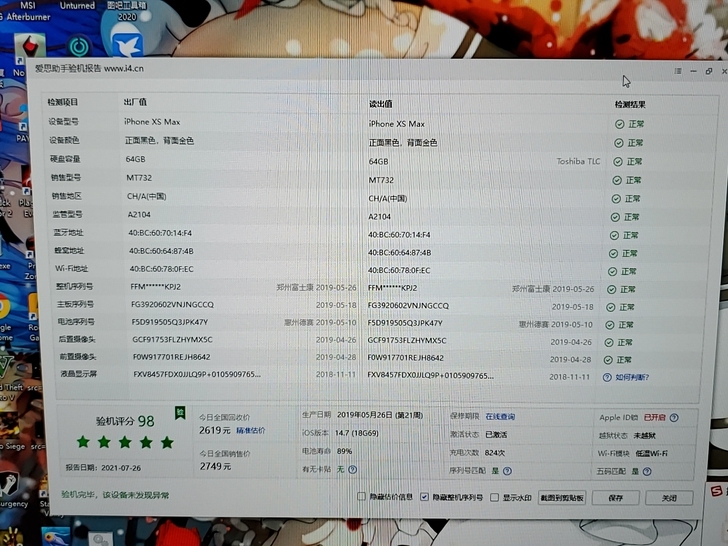
Task: Click the 检测项目 column header
Action: click(63, 102)
